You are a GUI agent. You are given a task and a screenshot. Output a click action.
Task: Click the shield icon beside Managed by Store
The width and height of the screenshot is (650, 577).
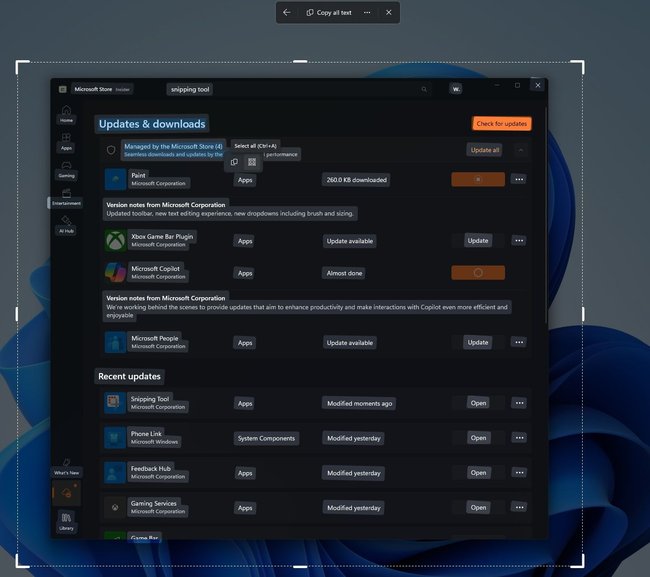[x=111, y=150]
